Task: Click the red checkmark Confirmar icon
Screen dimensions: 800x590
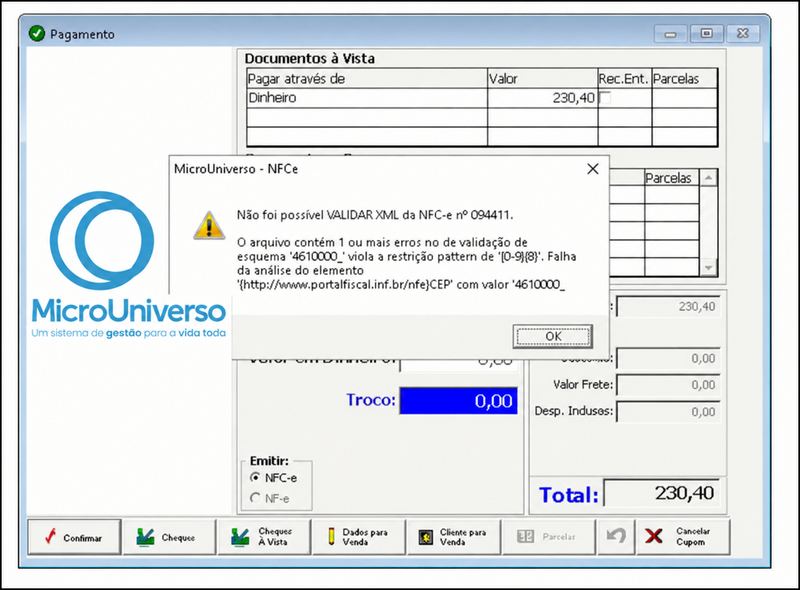Action: pyautogui.click(x=50, y=537)
